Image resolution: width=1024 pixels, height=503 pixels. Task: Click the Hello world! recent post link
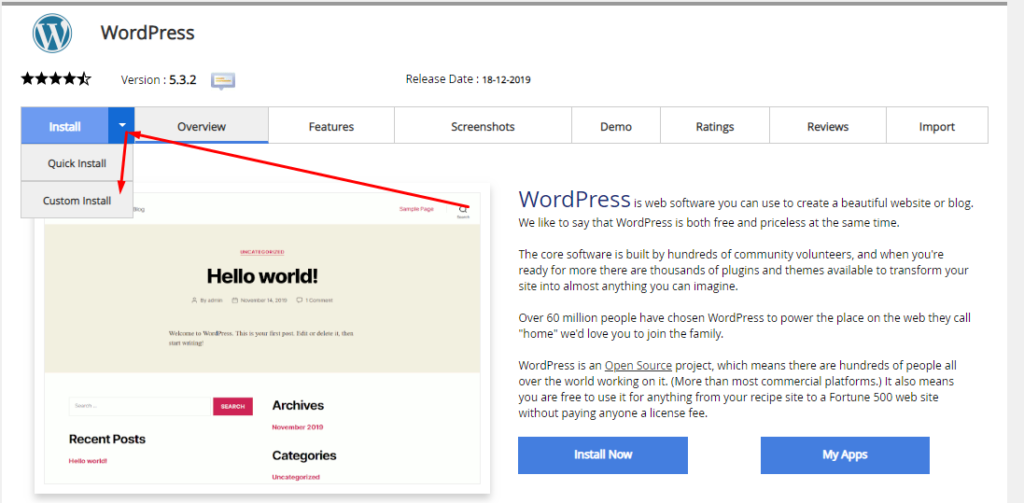[88, 461]
